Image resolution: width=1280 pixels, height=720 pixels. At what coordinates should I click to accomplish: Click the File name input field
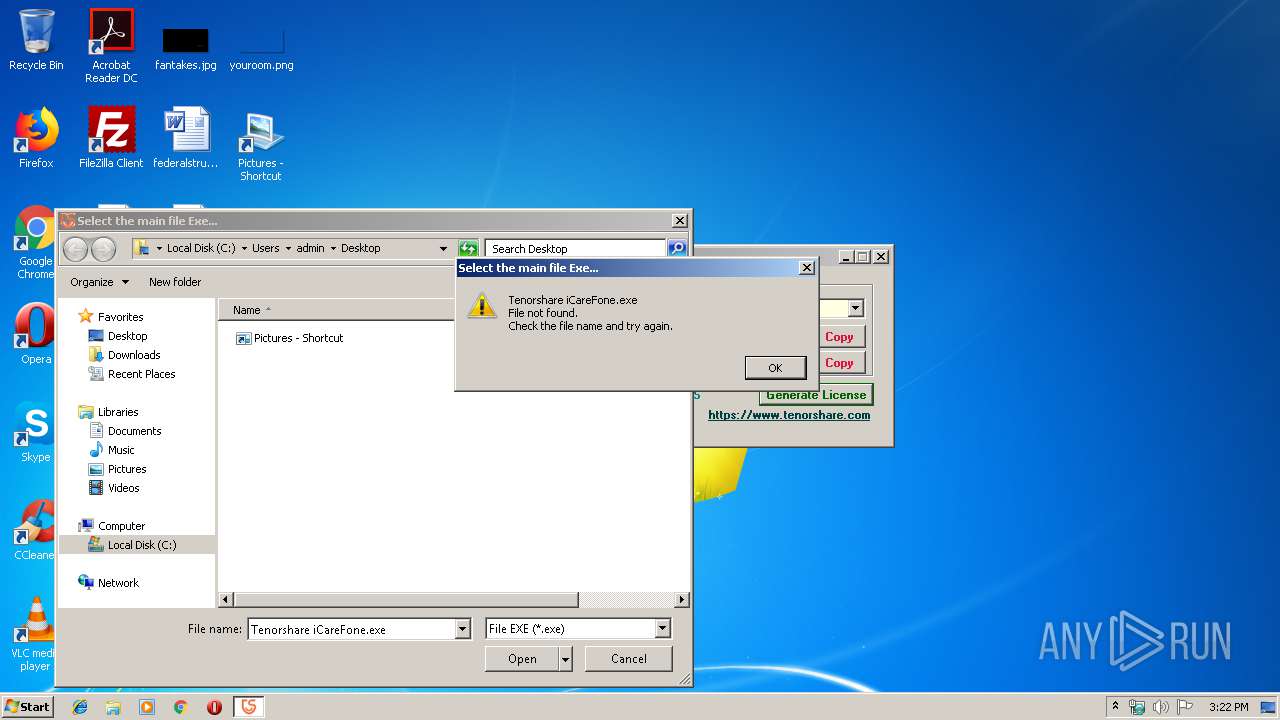pos(351,629)
